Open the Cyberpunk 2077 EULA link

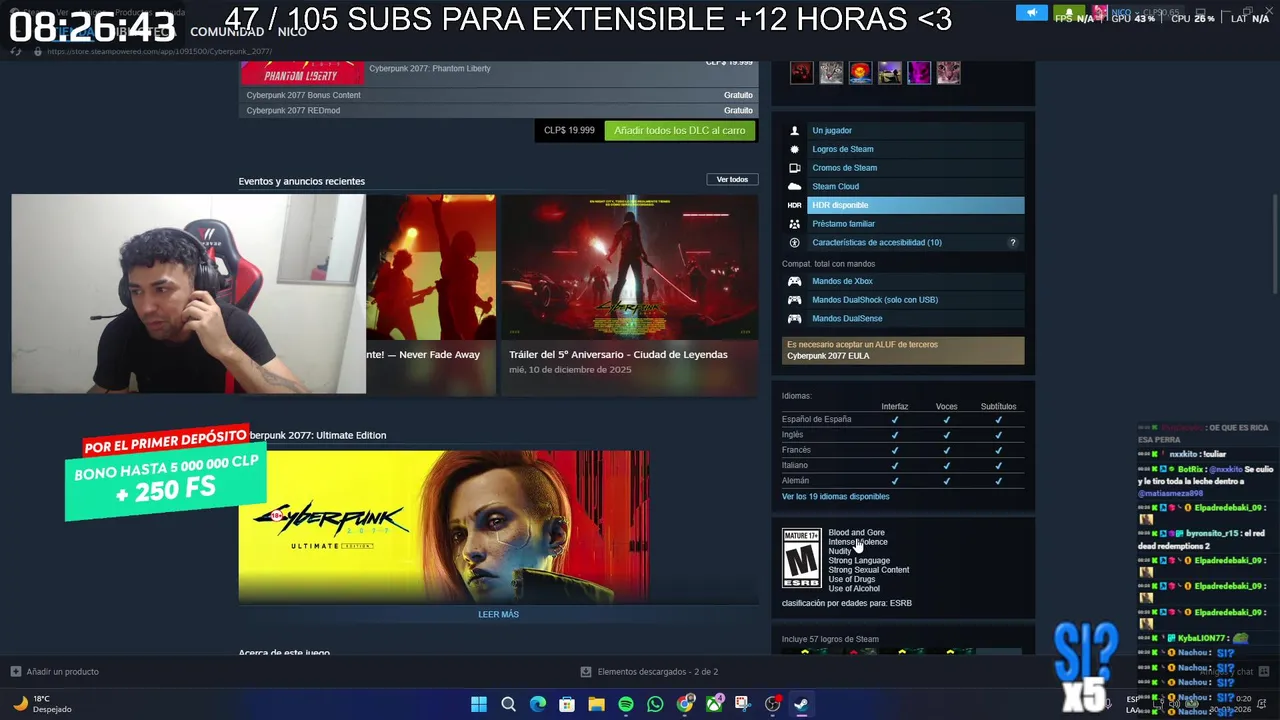(828, 356)
